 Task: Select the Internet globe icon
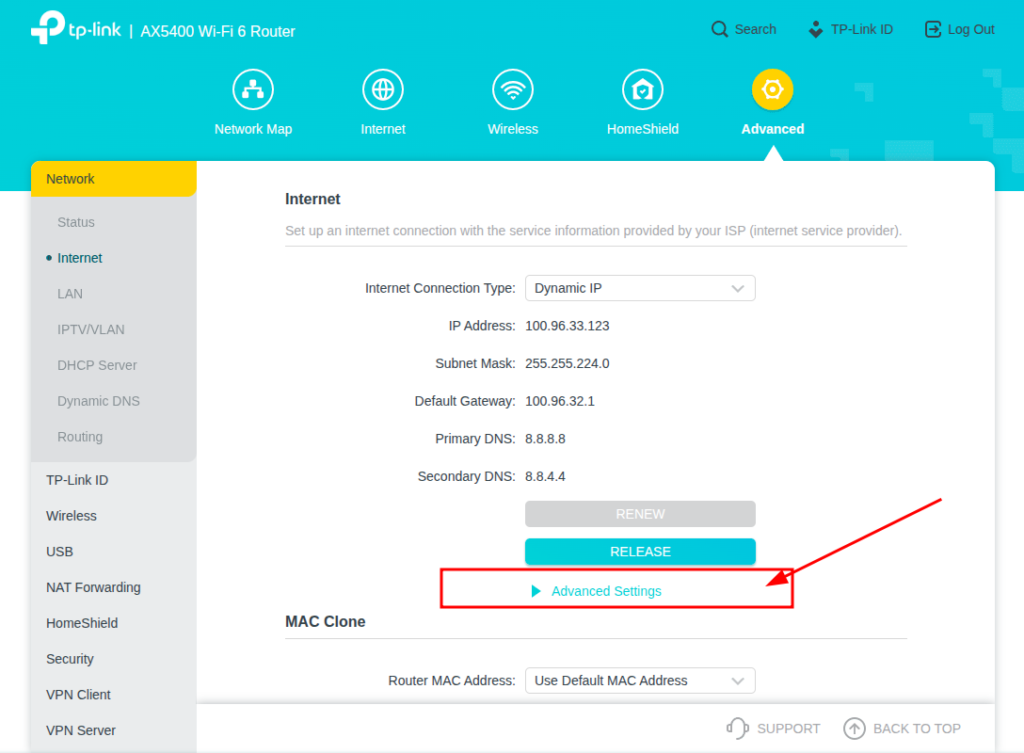click(x=383, y=90)
